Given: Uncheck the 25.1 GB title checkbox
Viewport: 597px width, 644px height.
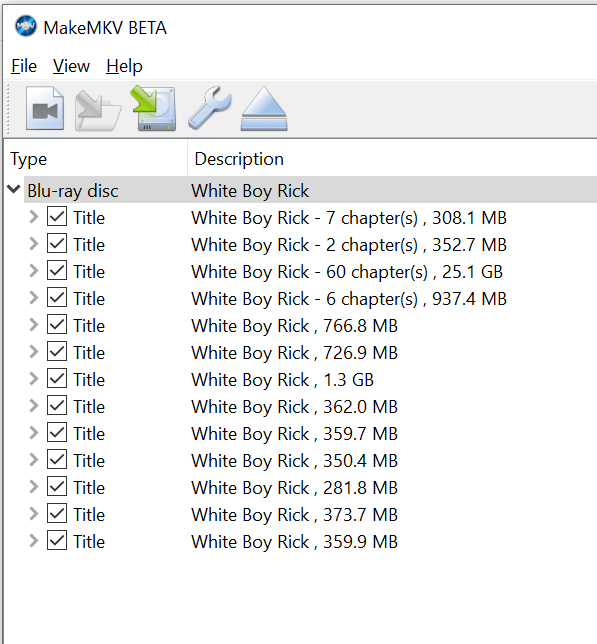Looking at the screenshot, I should (x=57, y=271).
